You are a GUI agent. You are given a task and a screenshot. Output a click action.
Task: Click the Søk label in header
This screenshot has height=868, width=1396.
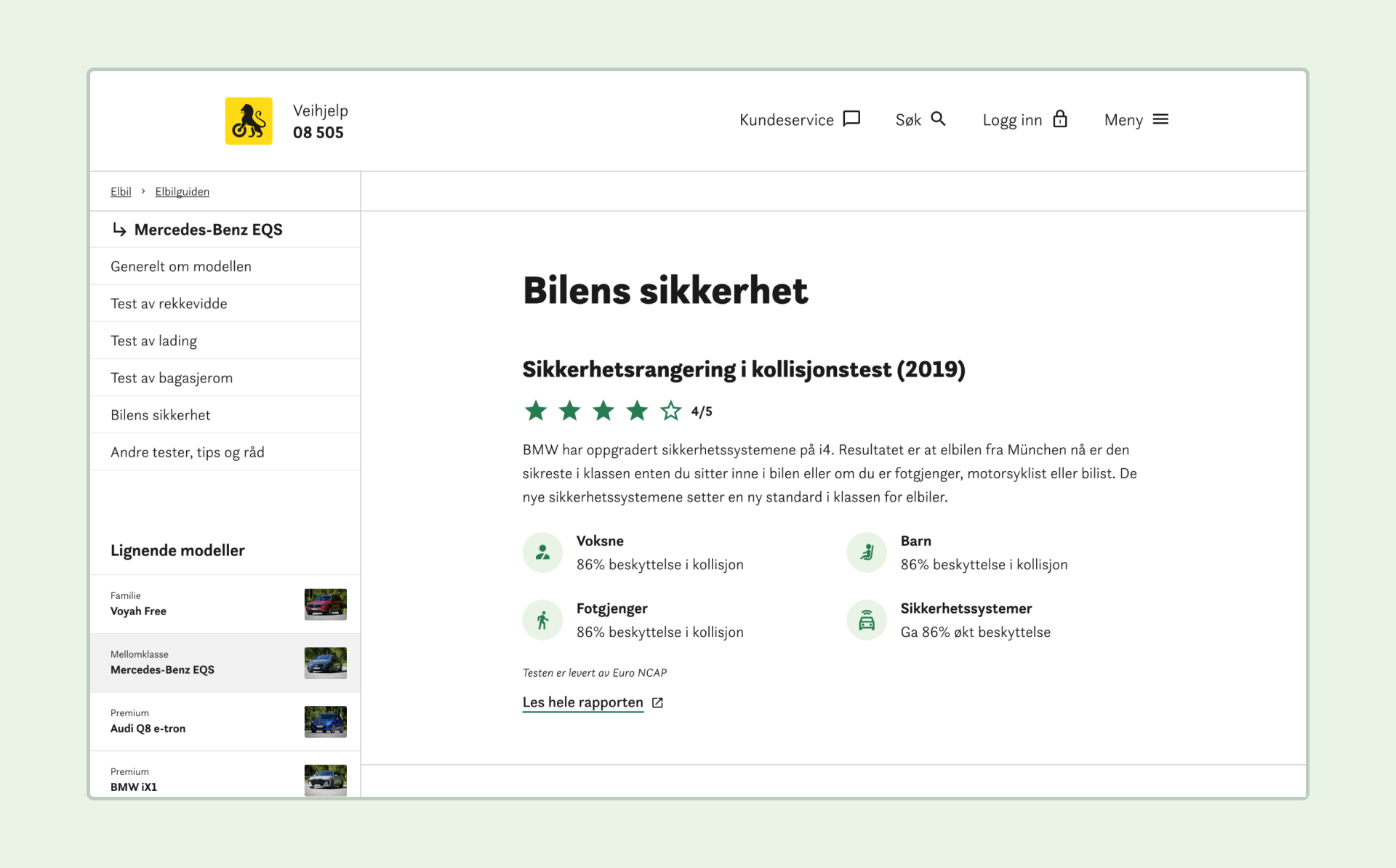tap(908, 120)
